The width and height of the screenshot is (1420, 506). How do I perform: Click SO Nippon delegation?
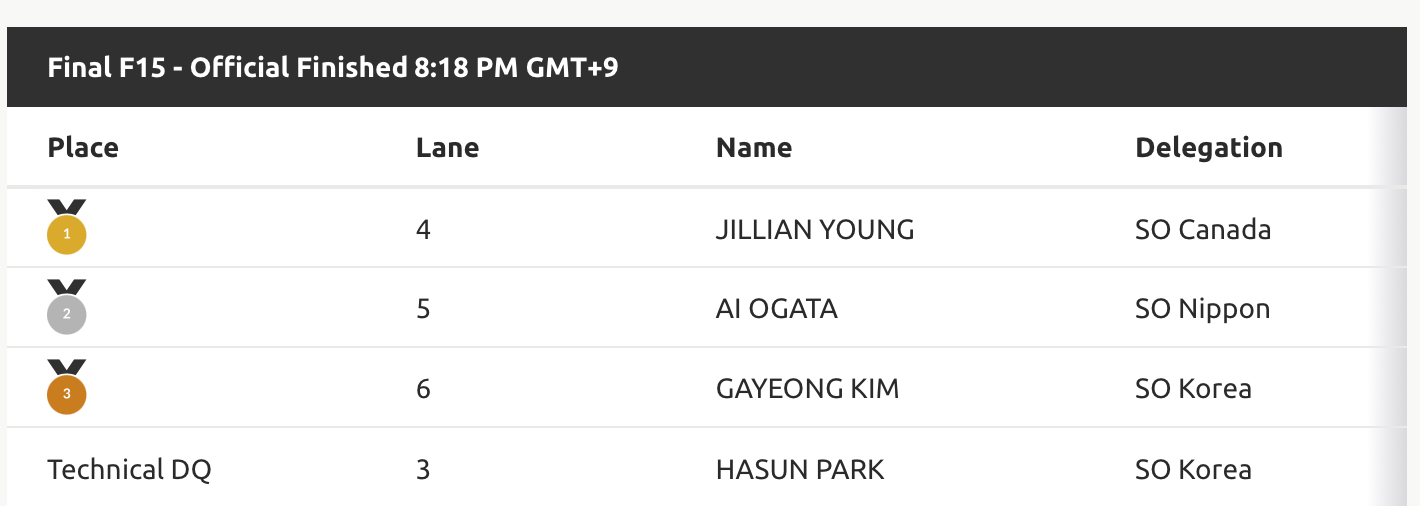coord(1203,310)
